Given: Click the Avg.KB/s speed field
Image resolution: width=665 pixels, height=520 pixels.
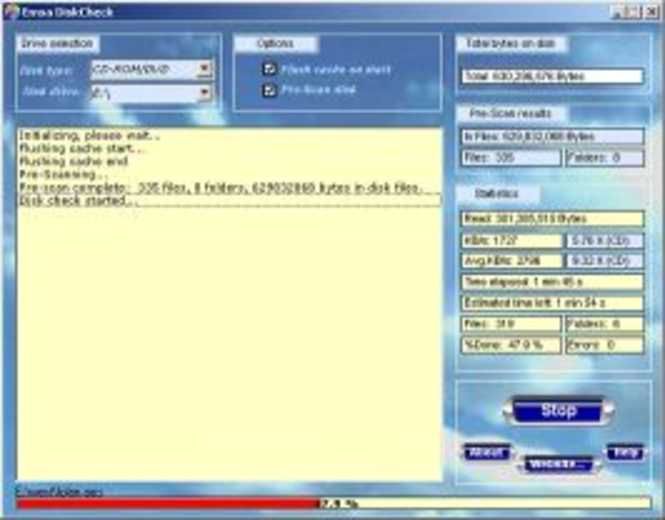Looking at the screenshot, I should [510, 261].
